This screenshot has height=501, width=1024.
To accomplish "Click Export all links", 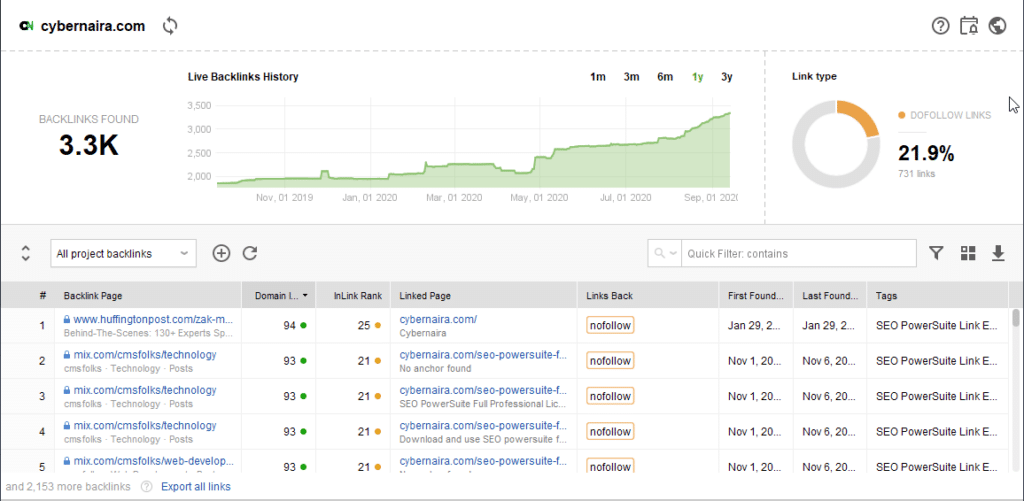I will pyautogui.click(x=195, y=487).
